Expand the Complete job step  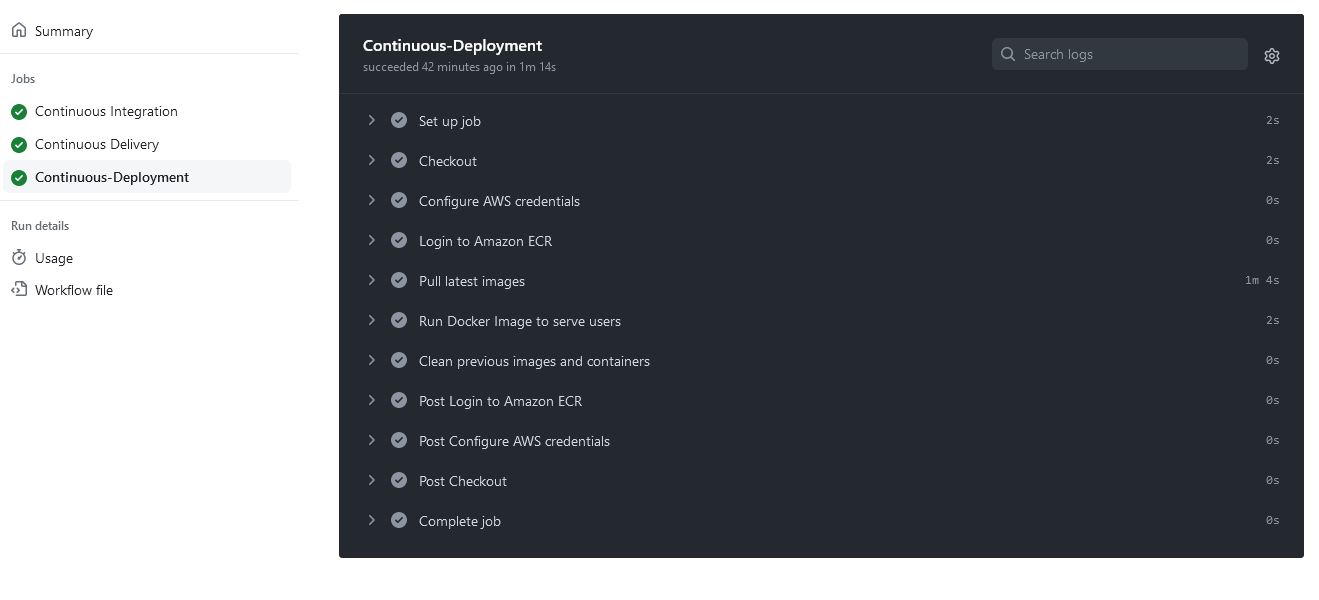tap(372, 520)
